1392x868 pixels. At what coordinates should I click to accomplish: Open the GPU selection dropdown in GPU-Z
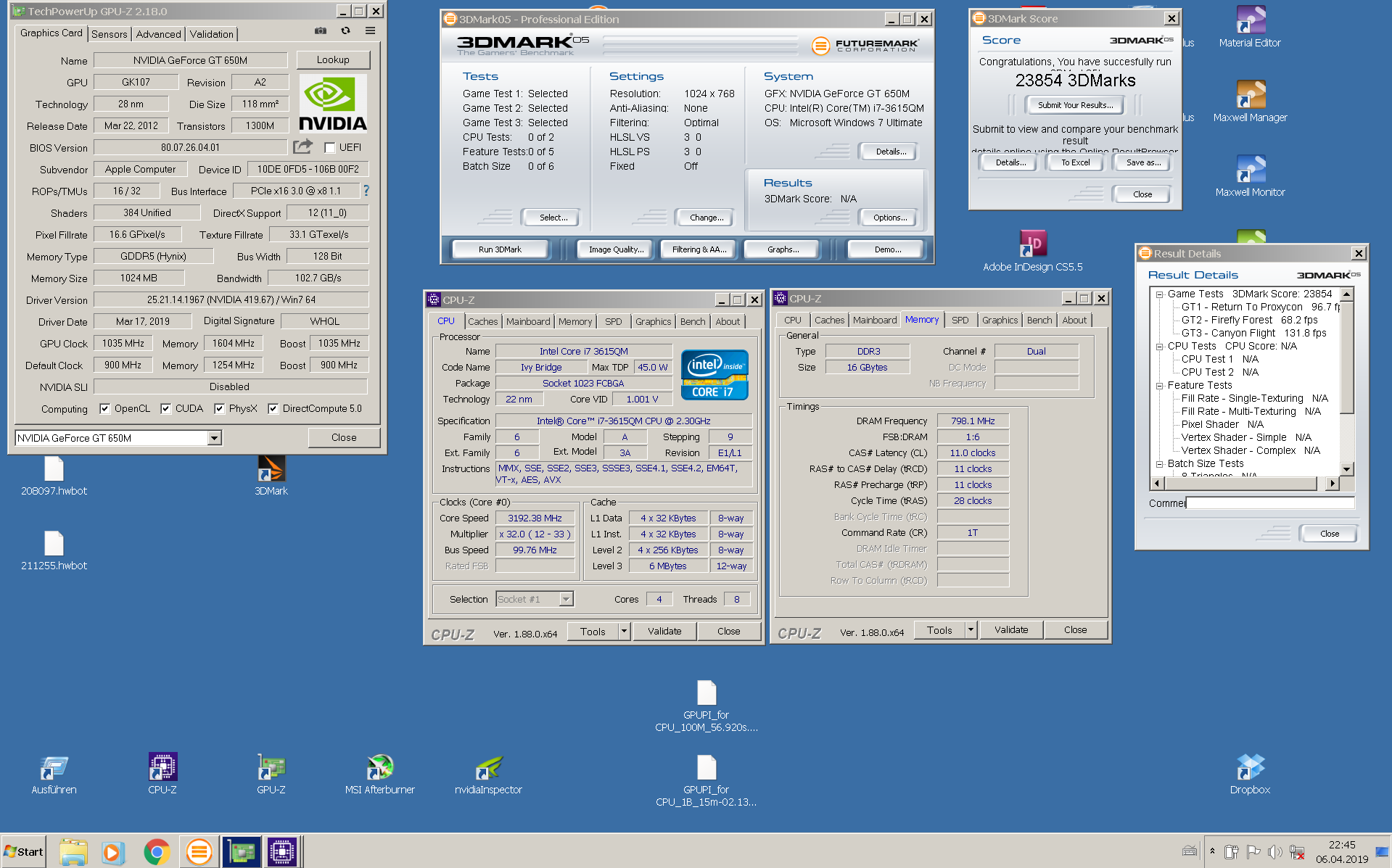[214, 438]
